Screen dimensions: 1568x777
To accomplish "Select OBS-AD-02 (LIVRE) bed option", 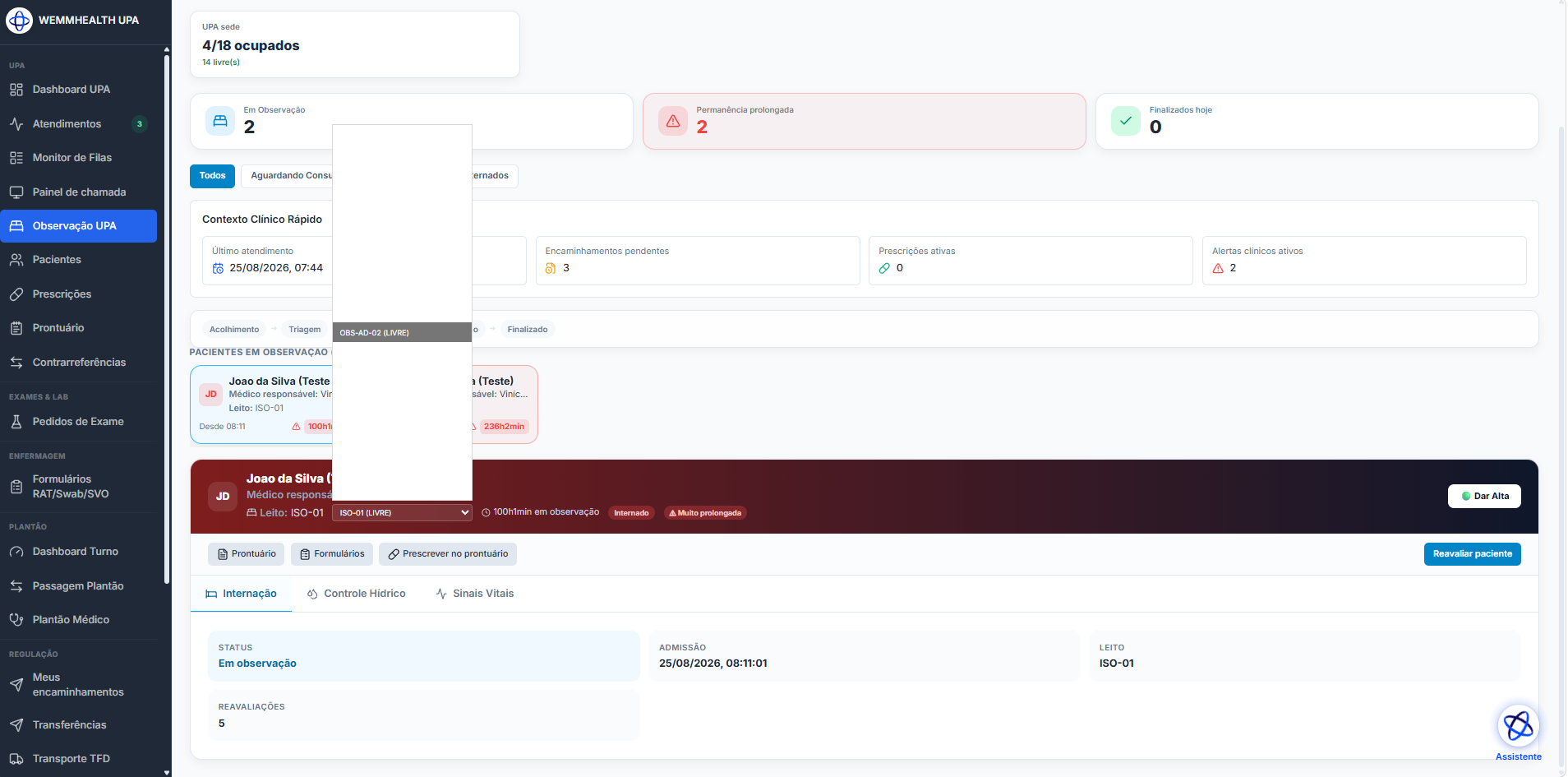I will 403,333.
